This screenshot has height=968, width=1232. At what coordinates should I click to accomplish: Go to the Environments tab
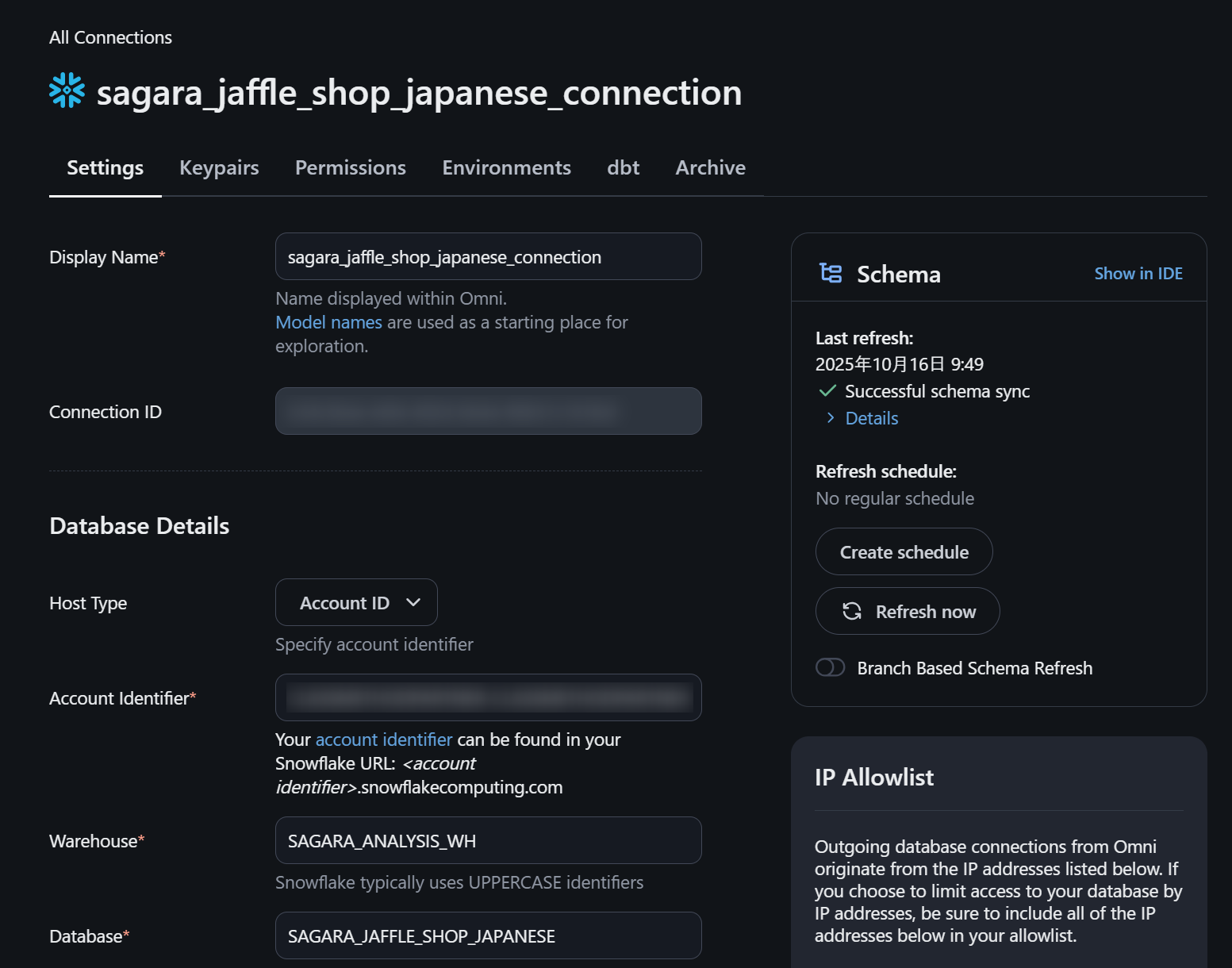pyautogui.click(x=506, y=167)
